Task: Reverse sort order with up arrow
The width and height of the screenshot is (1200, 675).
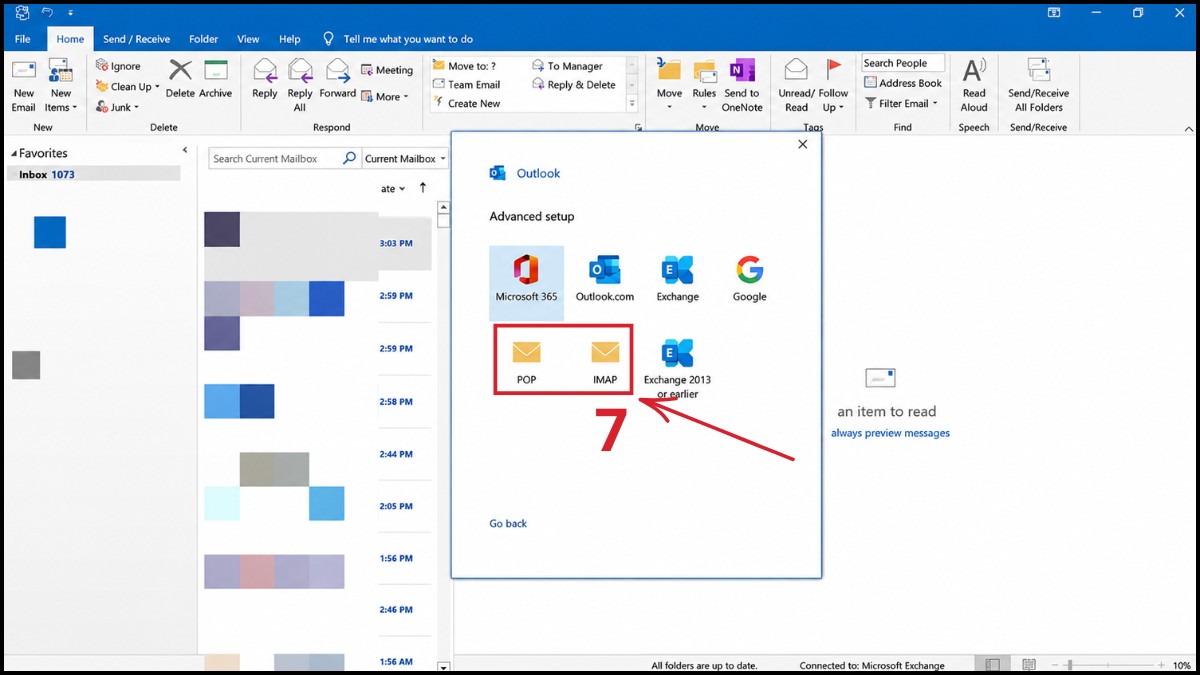Action: [423, 188]
